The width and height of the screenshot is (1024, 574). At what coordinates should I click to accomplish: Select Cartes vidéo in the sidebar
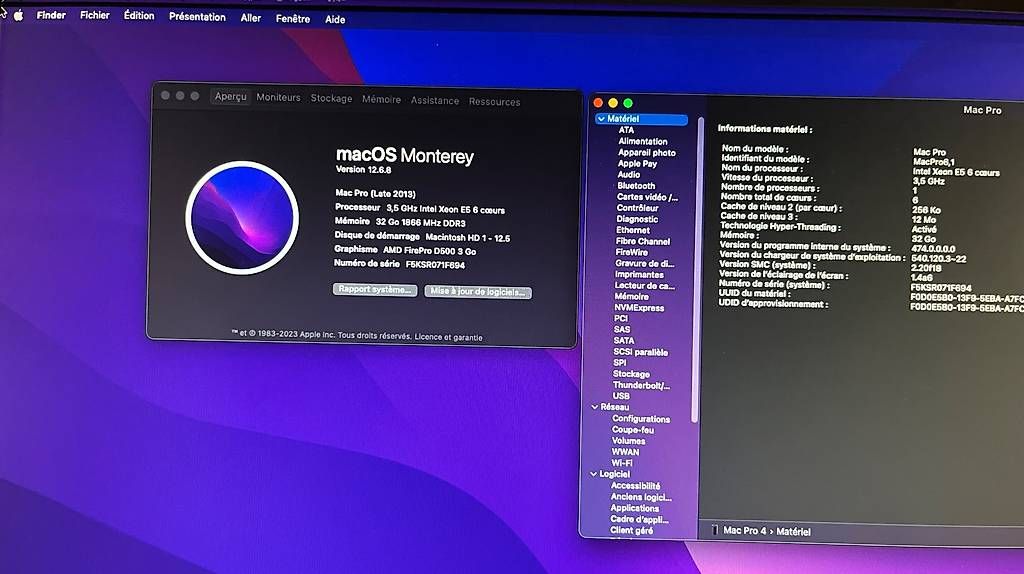pyautogui.click(x=647, y=197)
